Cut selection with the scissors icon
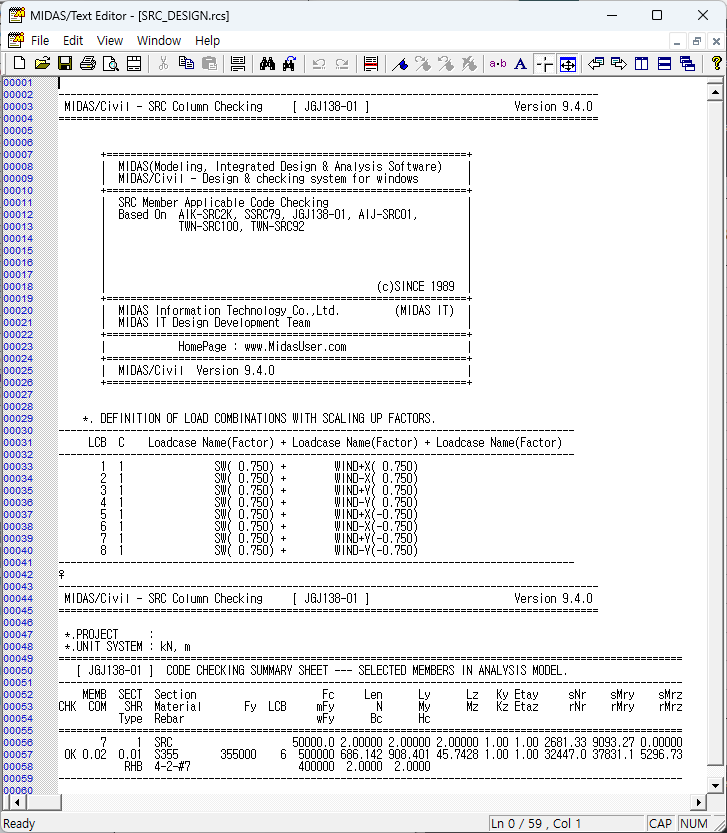 pos(163,64)
